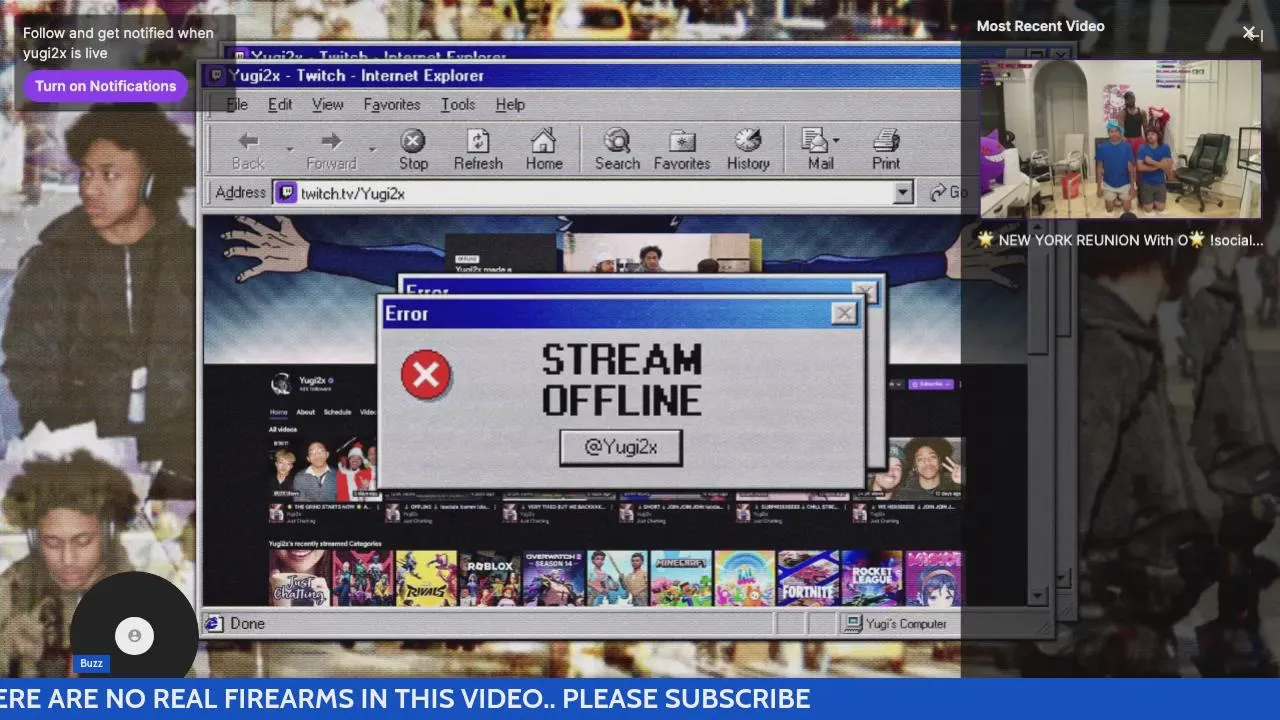Click the Twitch icon in the window title bar
The image size is (1280, 720).
[216, 75]
